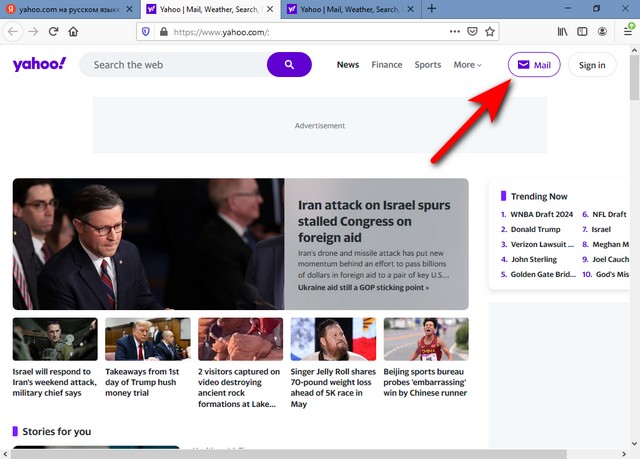Image resolution: width=640 pixels, height=459 pixels.
Task: Open Ukraine aid still a GOP sticking point
Action: 363,287
